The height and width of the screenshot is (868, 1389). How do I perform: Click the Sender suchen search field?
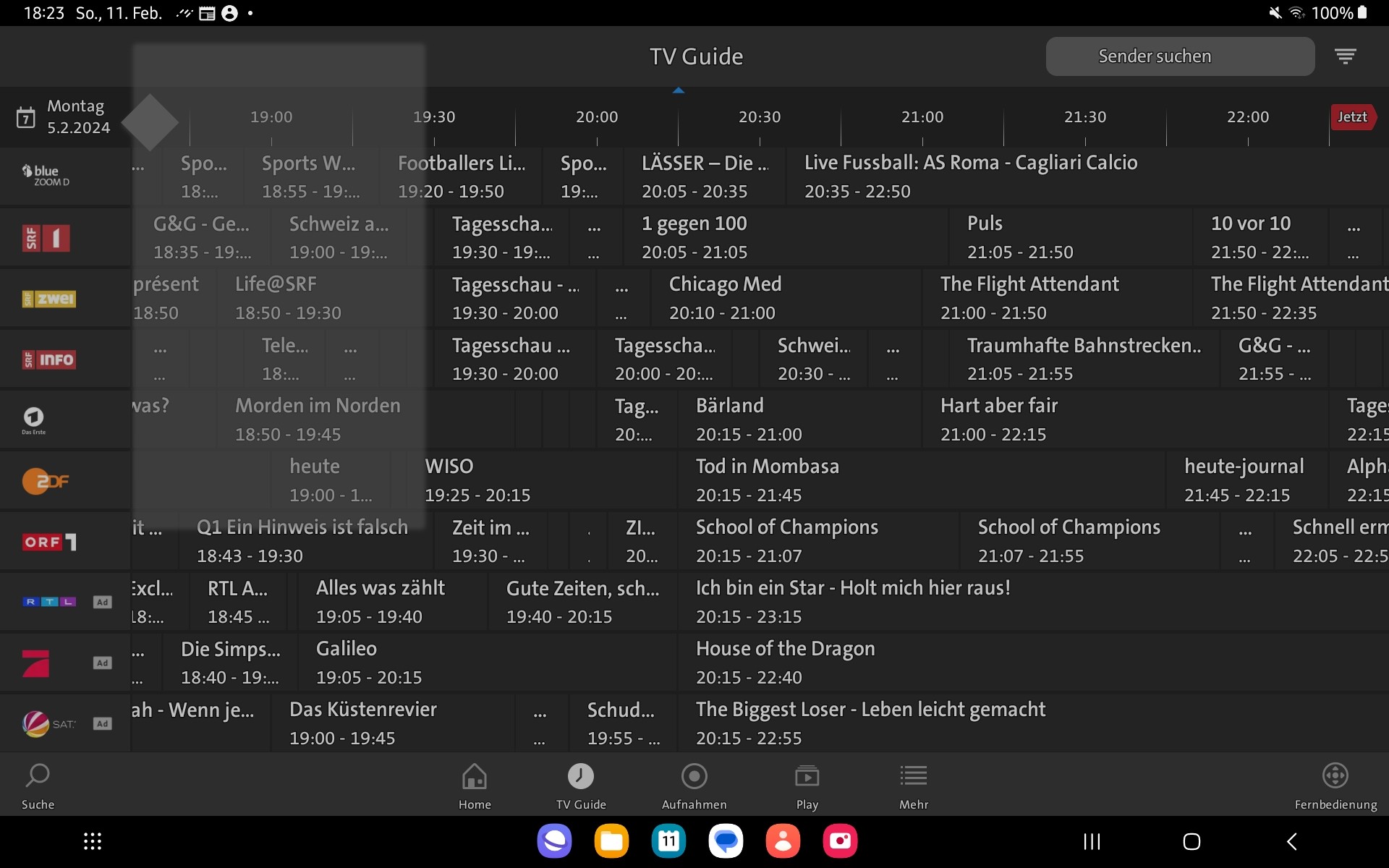click(1179, 56)
